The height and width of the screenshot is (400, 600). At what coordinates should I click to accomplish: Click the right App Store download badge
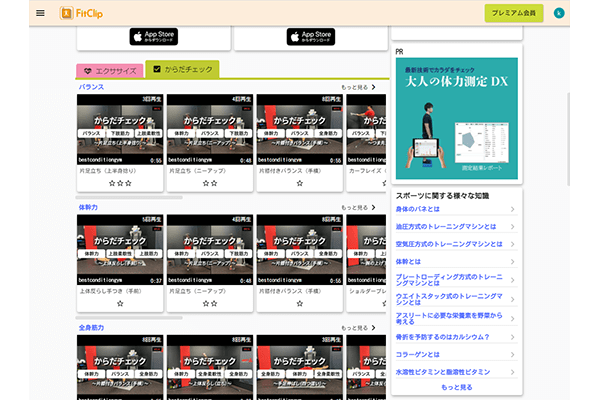[x=311, y=36]
